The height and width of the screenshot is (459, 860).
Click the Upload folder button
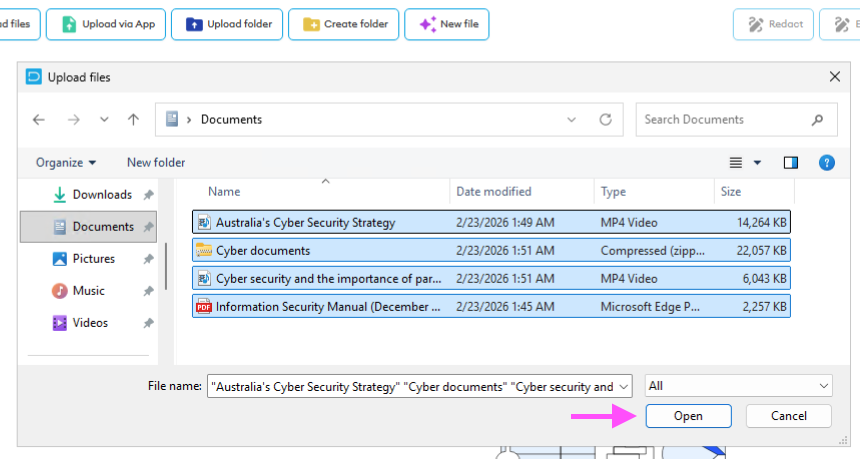(x=227, y=24)
